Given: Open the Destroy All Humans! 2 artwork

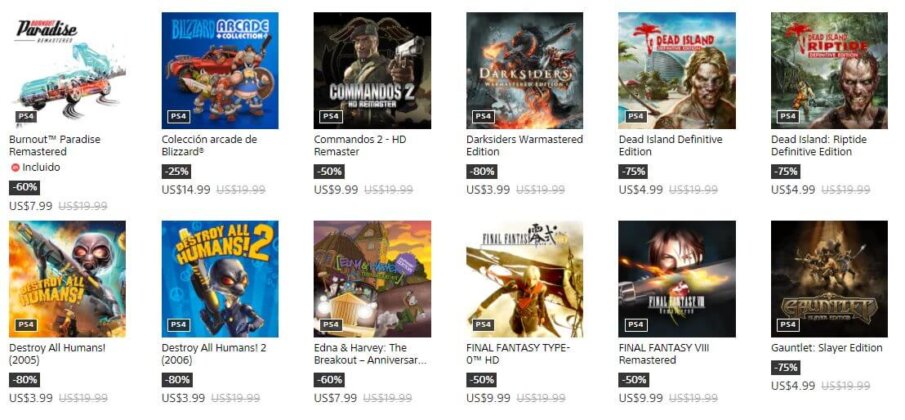Looking at the screenshot, I should click(220, 279).
